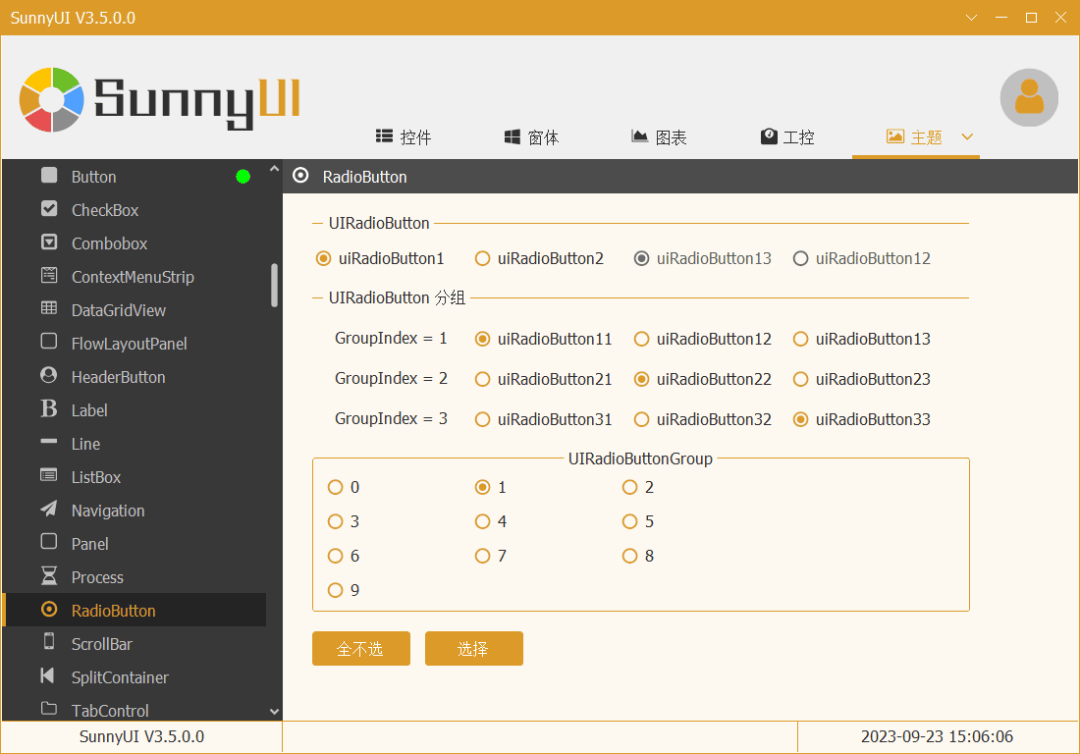Click the sidebar scroll-down chevron
The width and height of the screenshot is (1080, 754).
[275, 711]
